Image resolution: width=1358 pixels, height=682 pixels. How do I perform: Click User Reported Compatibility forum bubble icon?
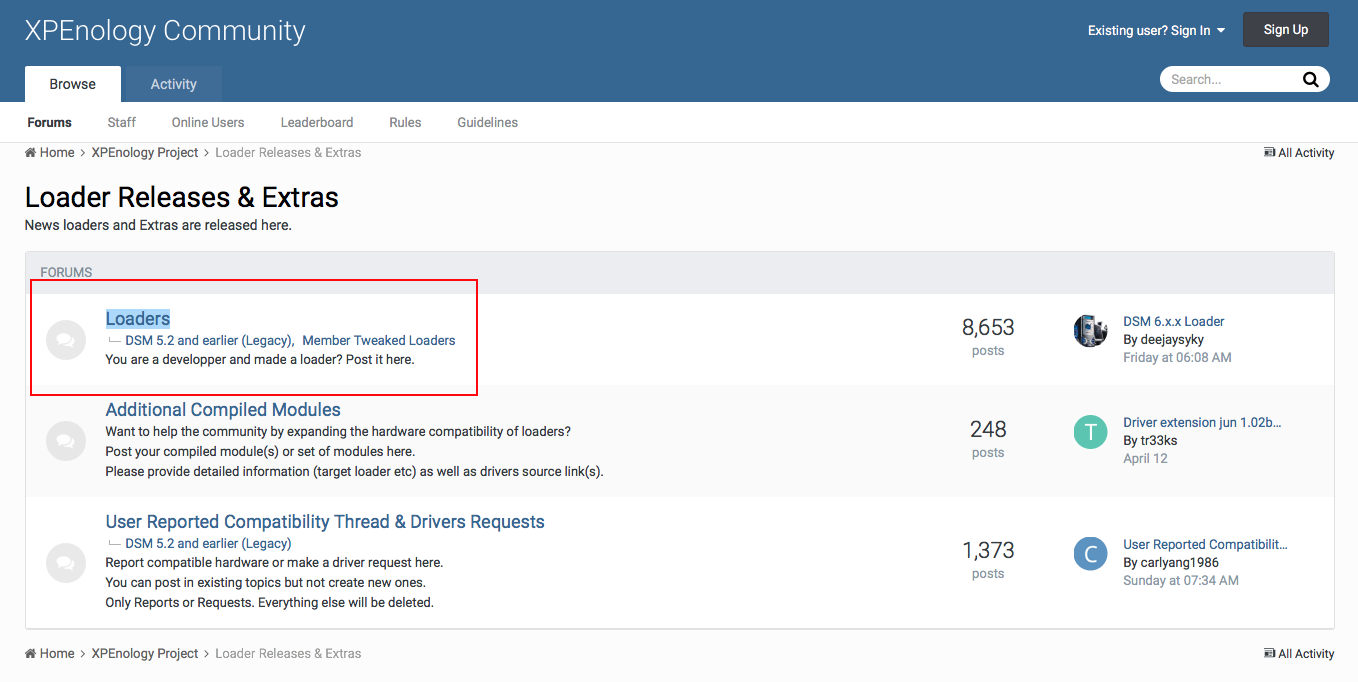pos(66,562)
